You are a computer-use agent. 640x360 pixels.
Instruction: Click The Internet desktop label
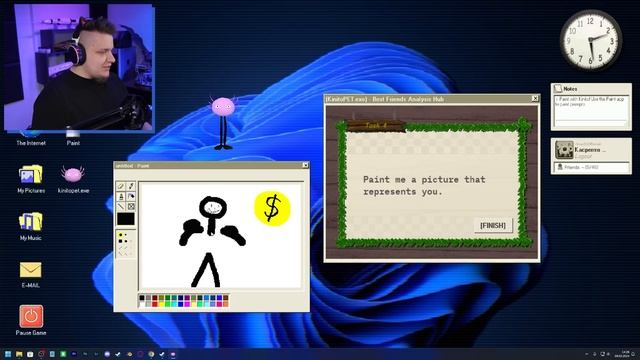31,143
